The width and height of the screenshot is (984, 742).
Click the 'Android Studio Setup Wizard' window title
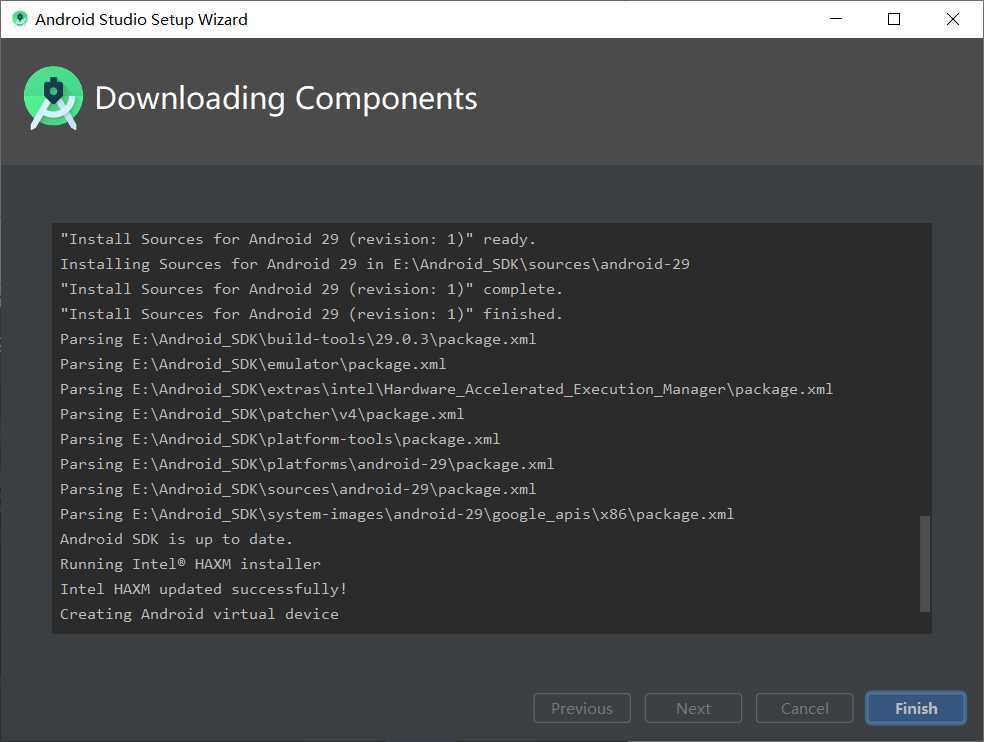(141, 19)
